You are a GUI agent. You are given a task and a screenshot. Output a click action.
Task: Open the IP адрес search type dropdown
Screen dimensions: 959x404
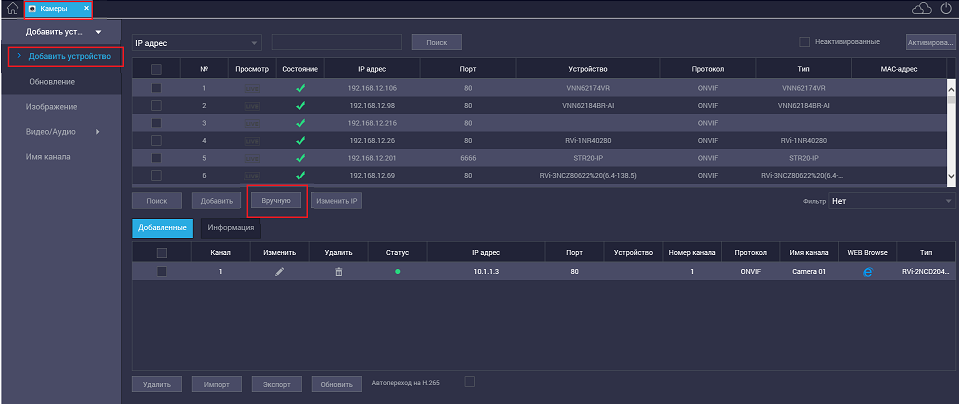196,43
